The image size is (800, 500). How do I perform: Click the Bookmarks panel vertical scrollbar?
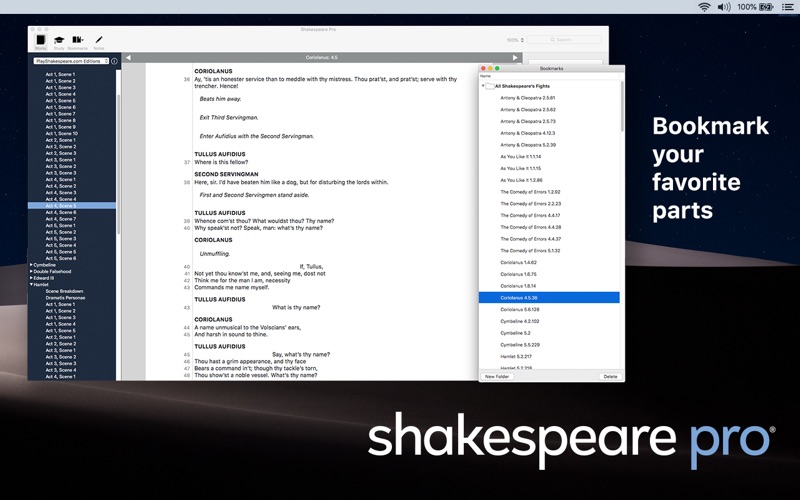tap(622, 107)
